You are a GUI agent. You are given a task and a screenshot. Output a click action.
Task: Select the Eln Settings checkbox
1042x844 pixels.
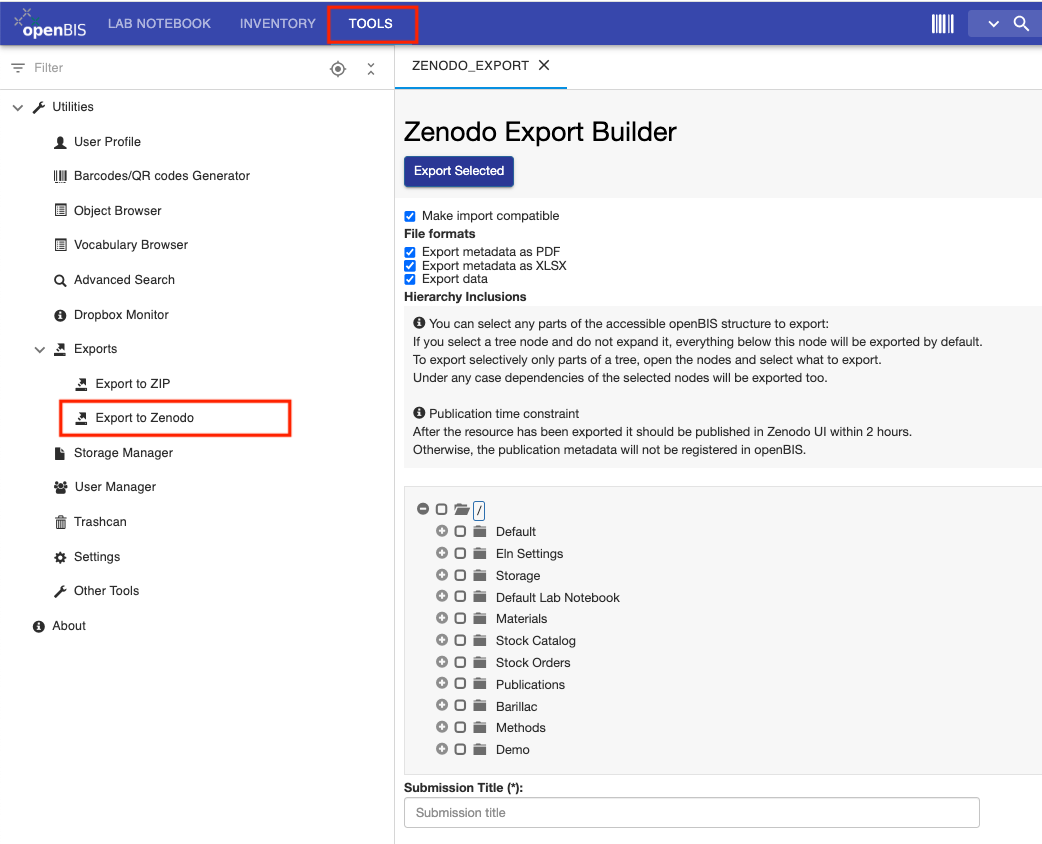[x=460, y=553]
